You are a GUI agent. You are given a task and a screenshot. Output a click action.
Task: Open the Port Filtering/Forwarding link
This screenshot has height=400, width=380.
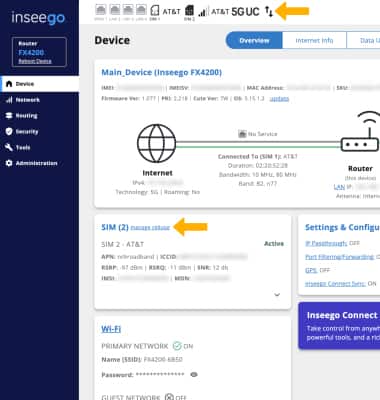(x=340, y=257)
